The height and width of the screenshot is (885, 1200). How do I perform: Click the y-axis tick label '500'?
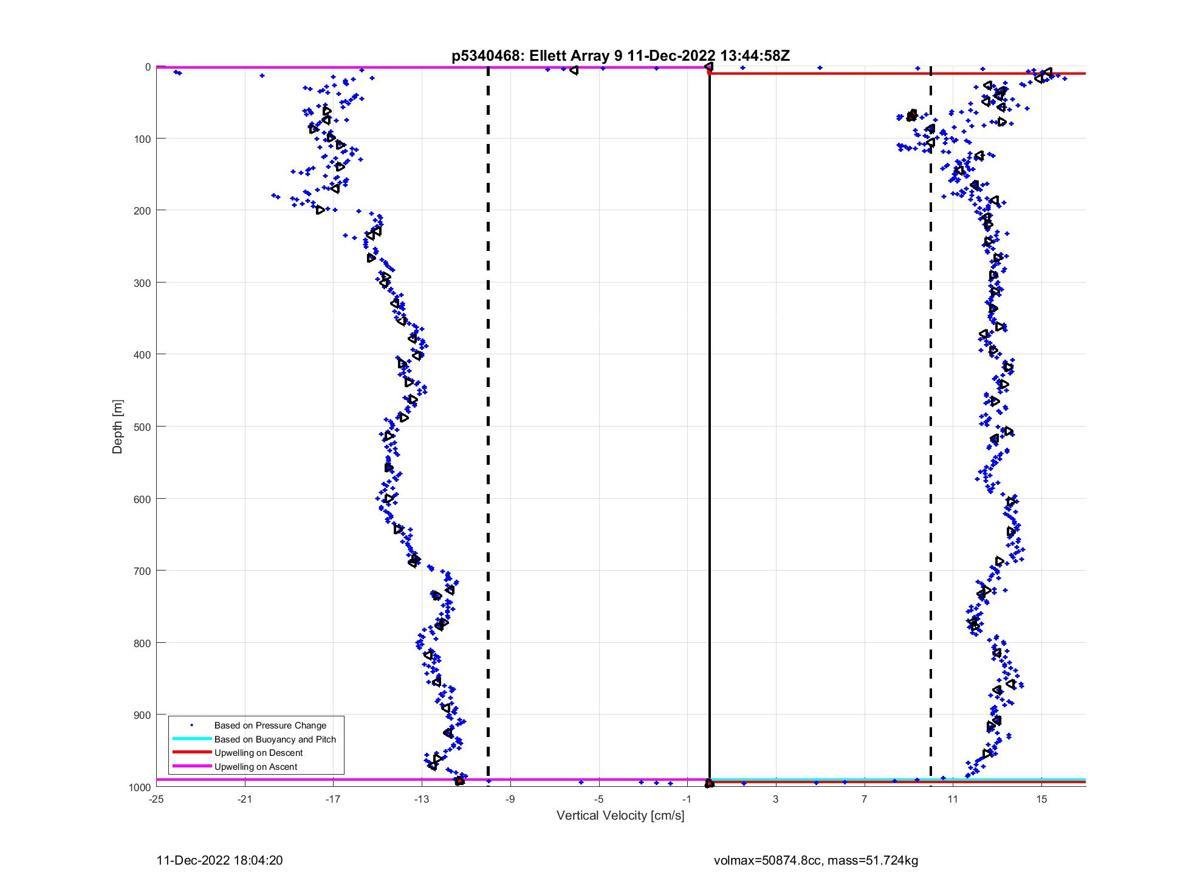(142, 427)
